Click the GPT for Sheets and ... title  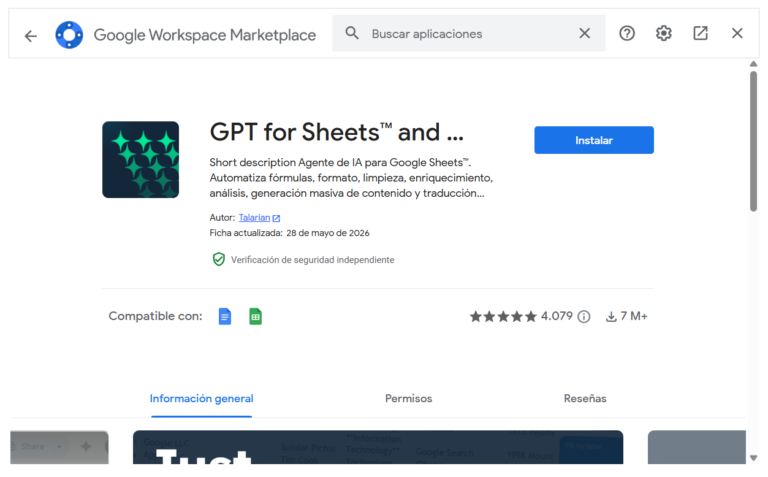click(x=336, y=132)
